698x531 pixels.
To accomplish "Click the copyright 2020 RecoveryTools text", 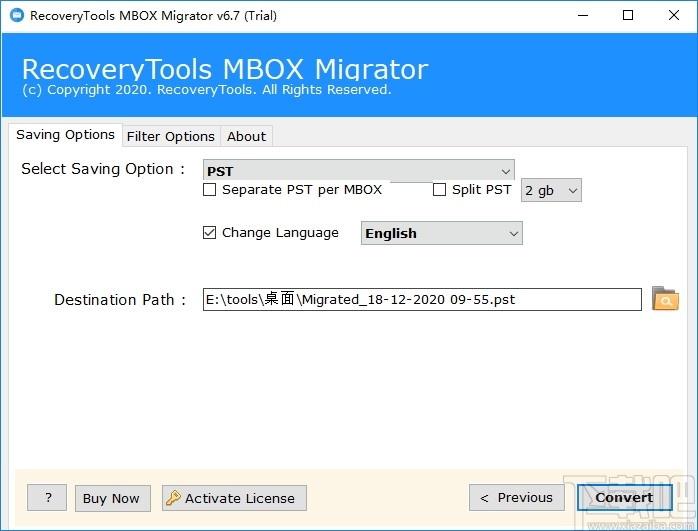I will [207, 90].
